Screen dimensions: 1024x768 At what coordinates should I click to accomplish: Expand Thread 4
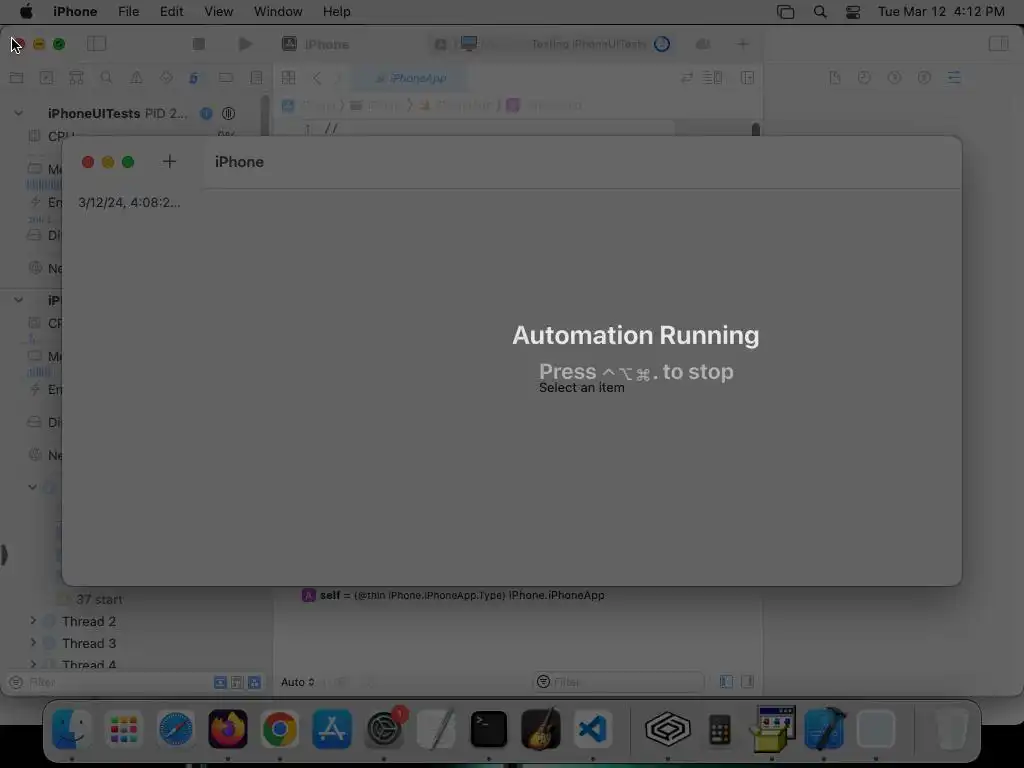[33, 664]
